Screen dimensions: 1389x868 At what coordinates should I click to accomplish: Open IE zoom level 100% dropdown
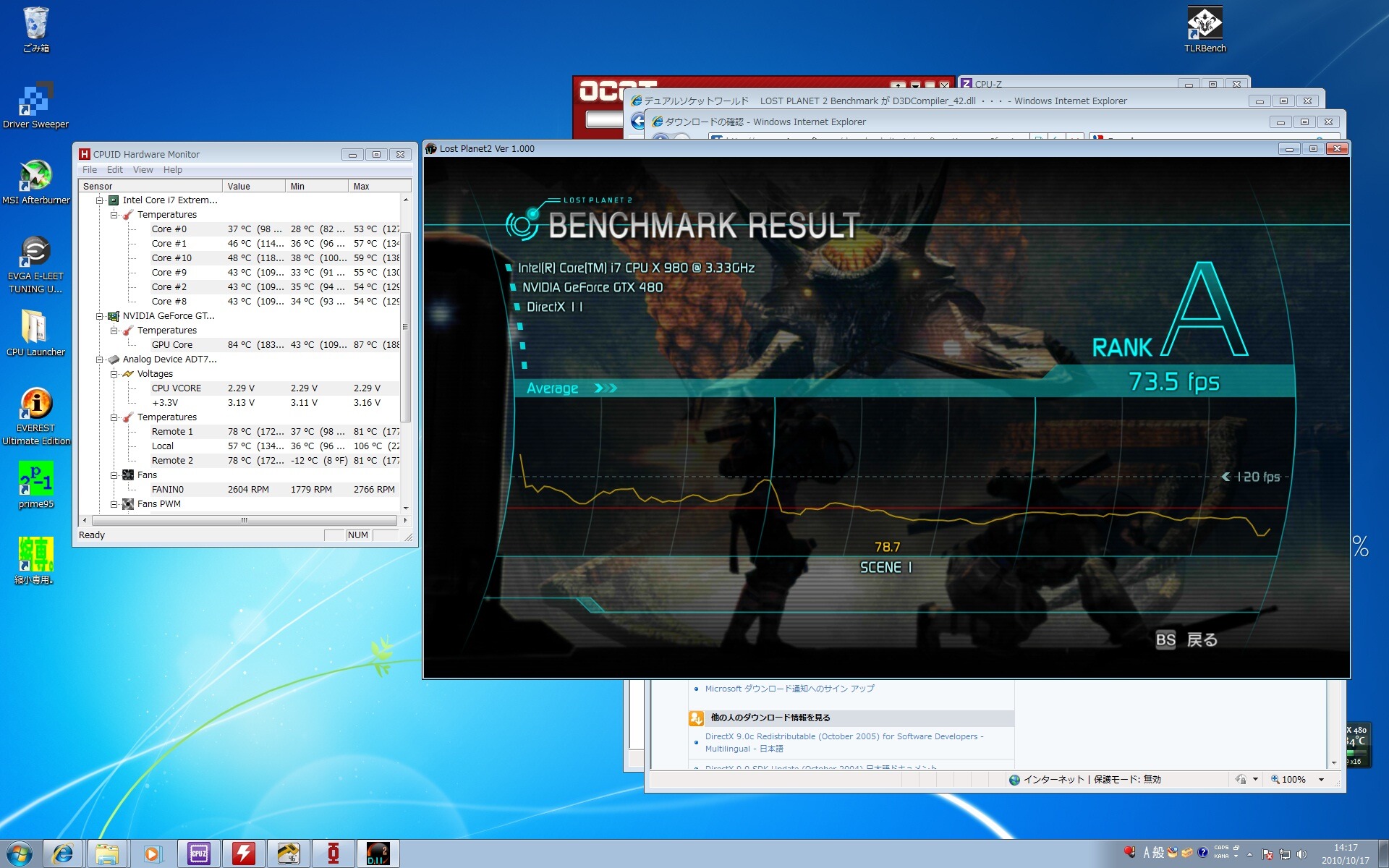click(1321, 779)
